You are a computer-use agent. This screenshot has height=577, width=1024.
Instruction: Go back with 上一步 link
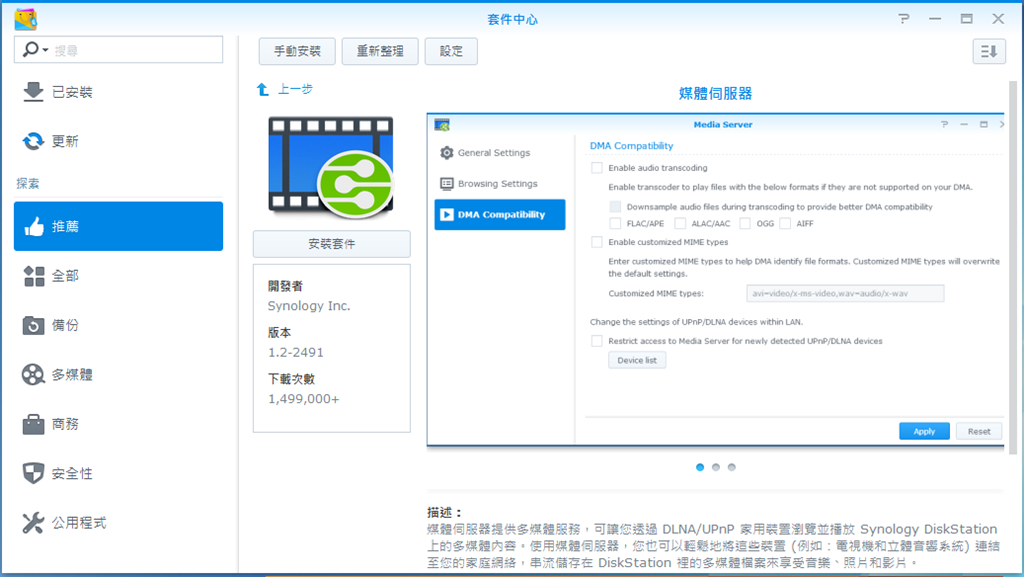[295, 89]
